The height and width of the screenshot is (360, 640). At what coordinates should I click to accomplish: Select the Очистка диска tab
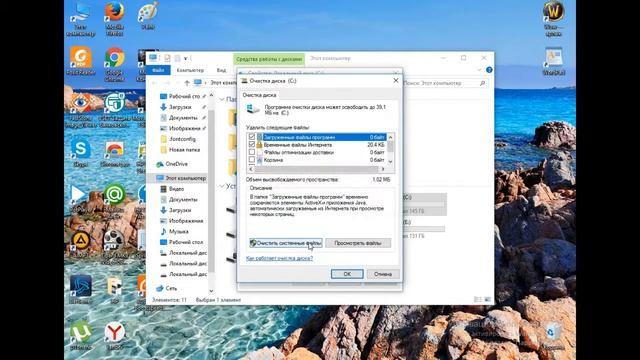pyautogui.click(x=260, y=95)
